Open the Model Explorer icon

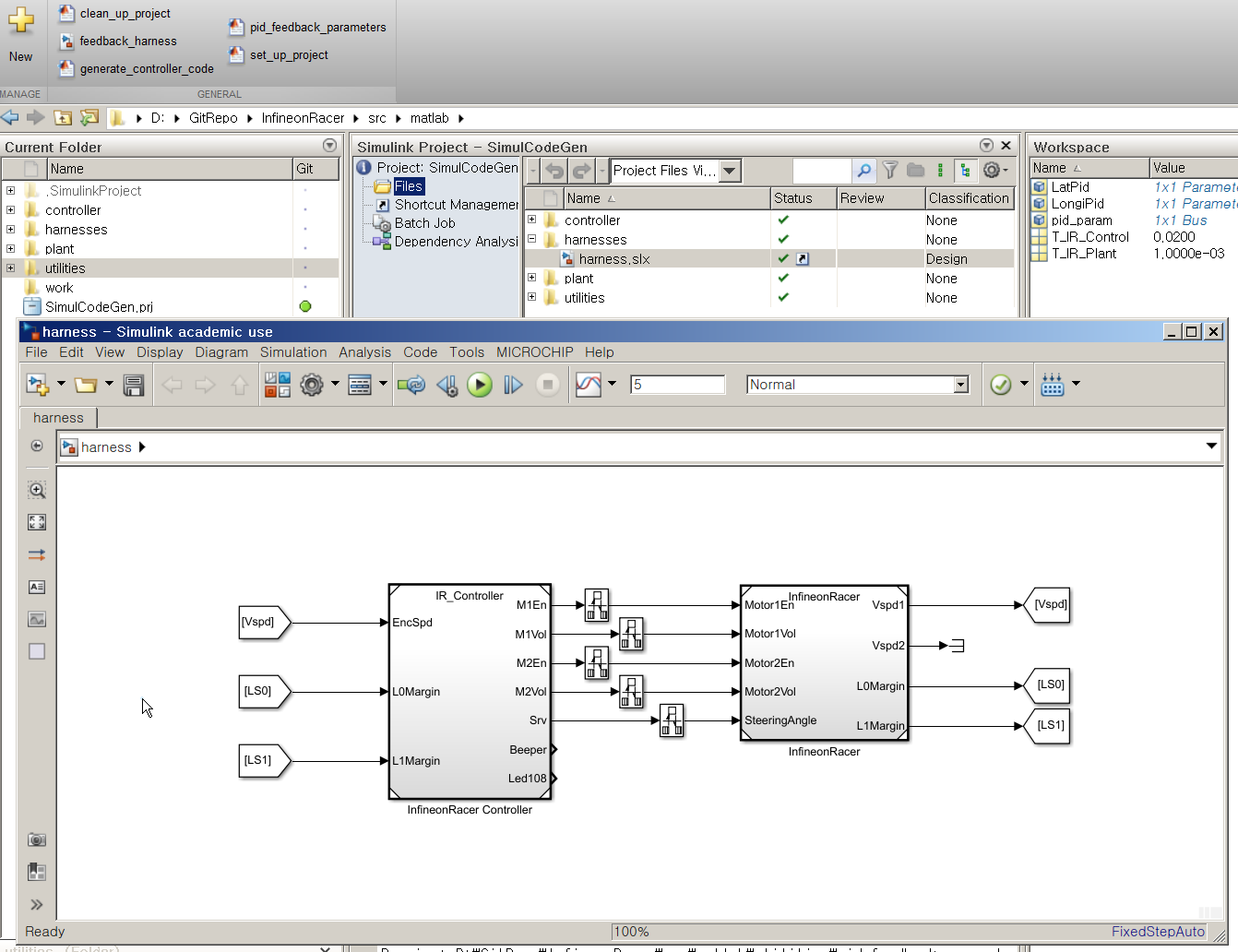[x=360, y=385]
